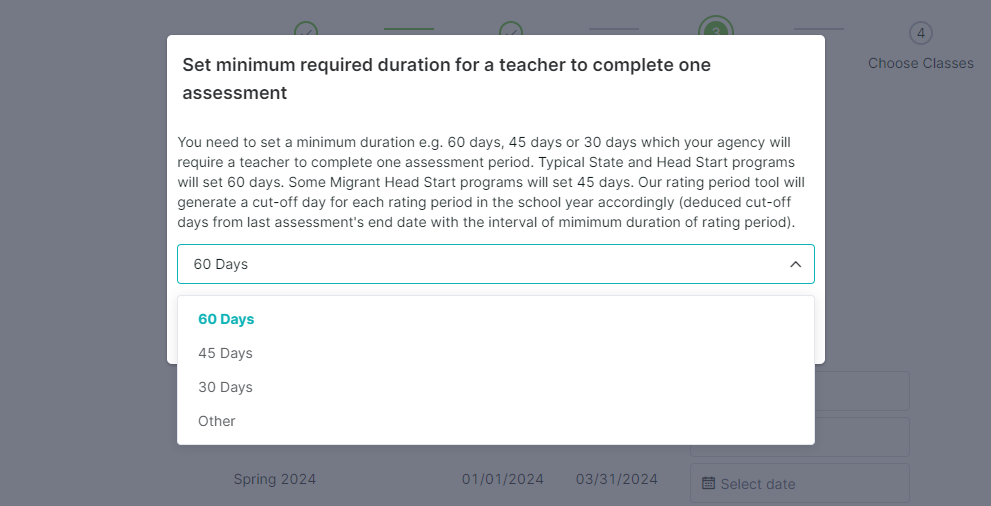Open the Select date field for Spring 2024
This screenshot has height=506, width=991.
[799, 483]
